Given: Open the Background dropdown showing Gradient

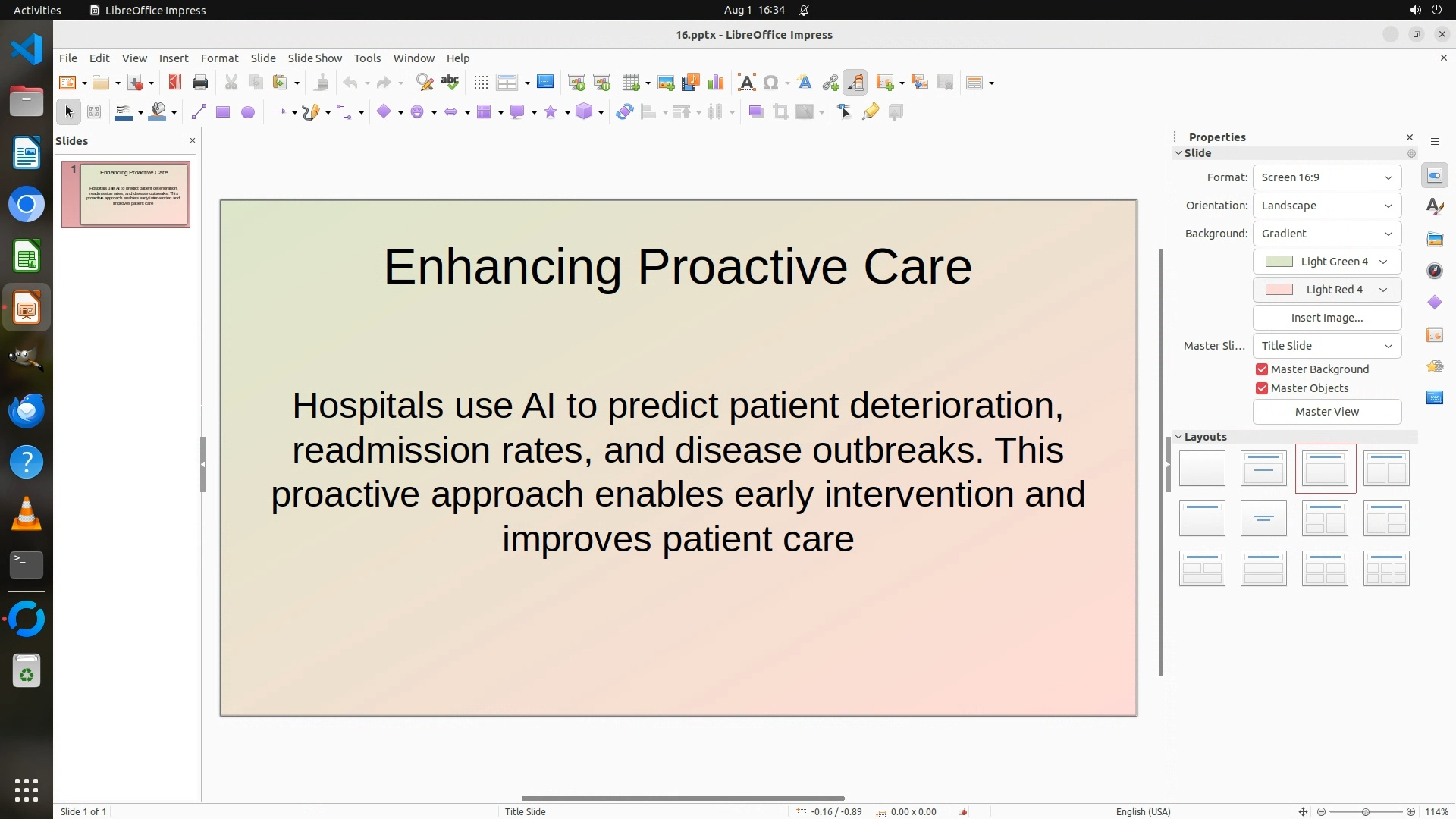Looking at the screenshot, I should [1326, 234].
